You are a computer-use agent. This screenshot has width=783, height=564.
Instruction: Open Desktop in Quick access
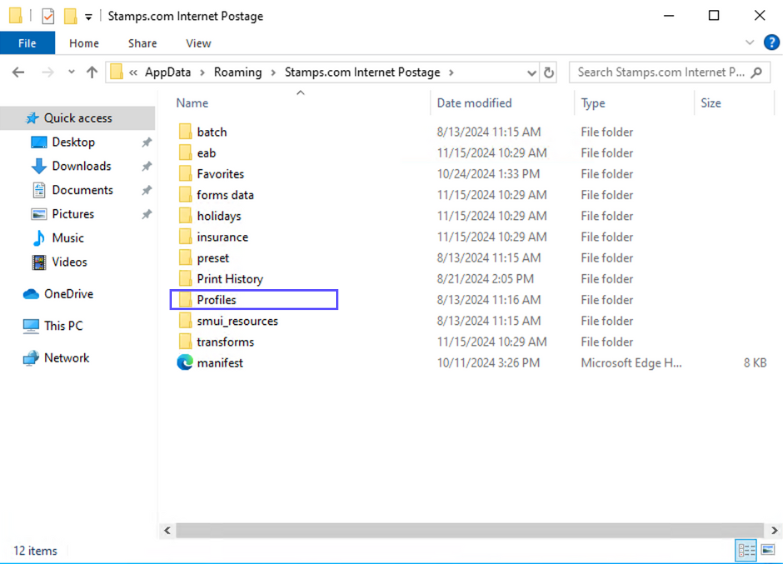73,142
